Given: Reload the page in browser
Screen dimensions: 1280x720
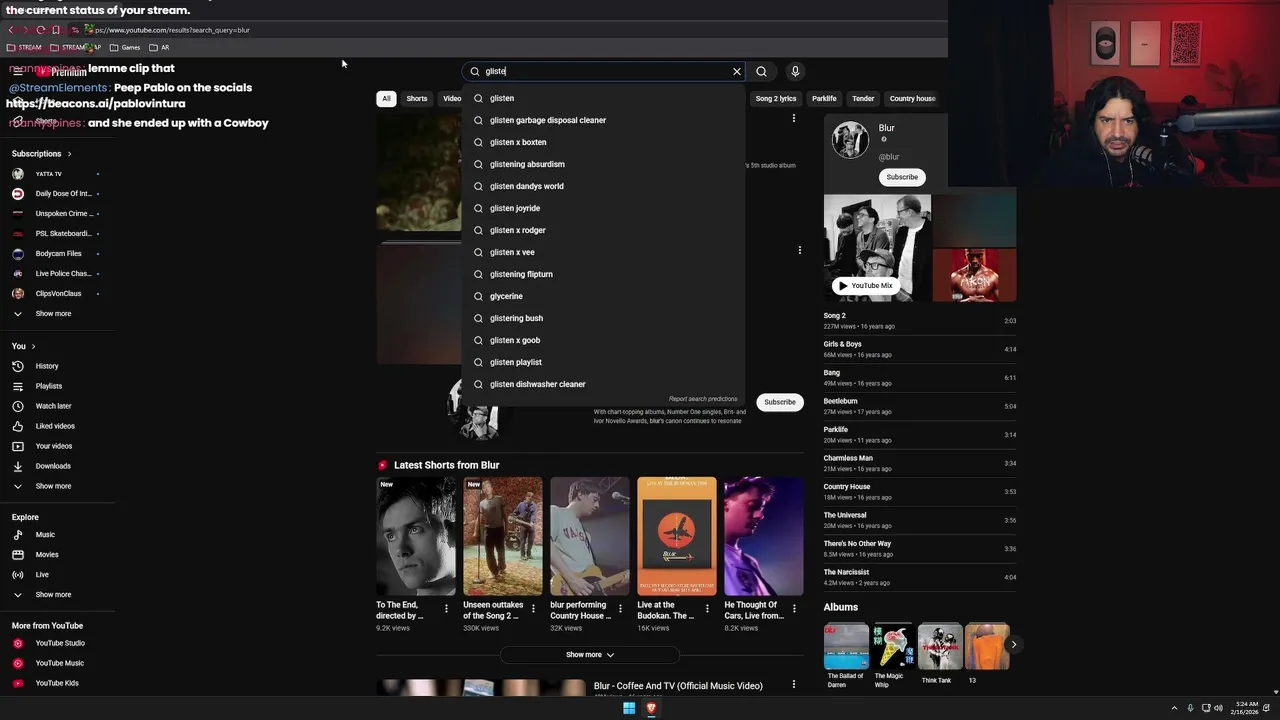Looking at the screenshot, I should click(x=40, y=30).
